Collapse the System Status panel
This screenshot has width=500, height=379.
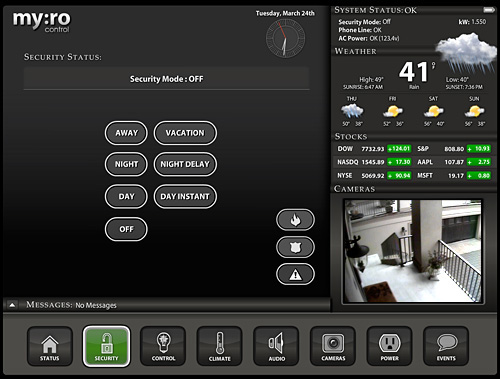point(489,10)
